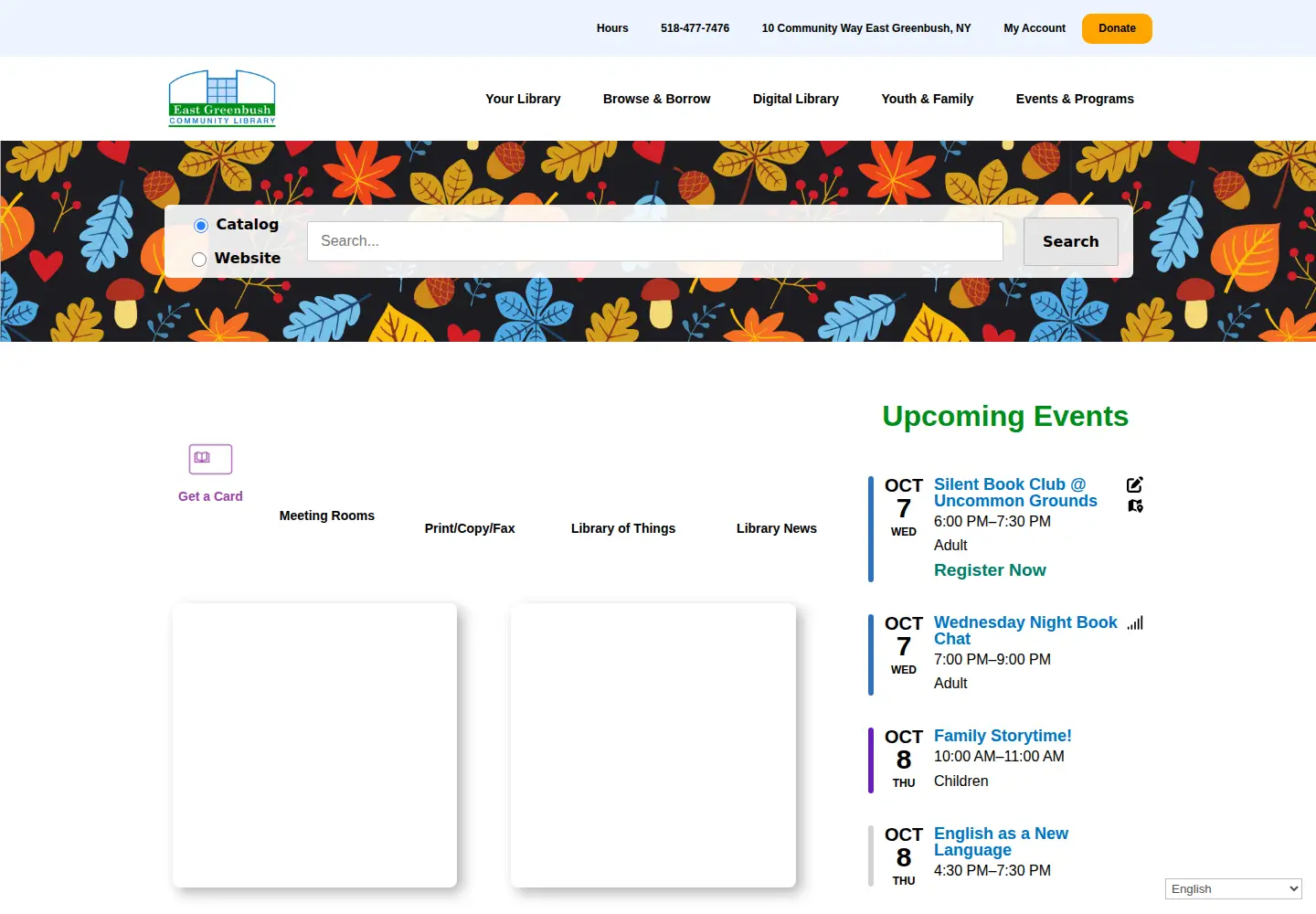This screenshot has height=914, width=1316.
Task: Click the 518-477-7476 phone number
Action: (x=695, y=28)
